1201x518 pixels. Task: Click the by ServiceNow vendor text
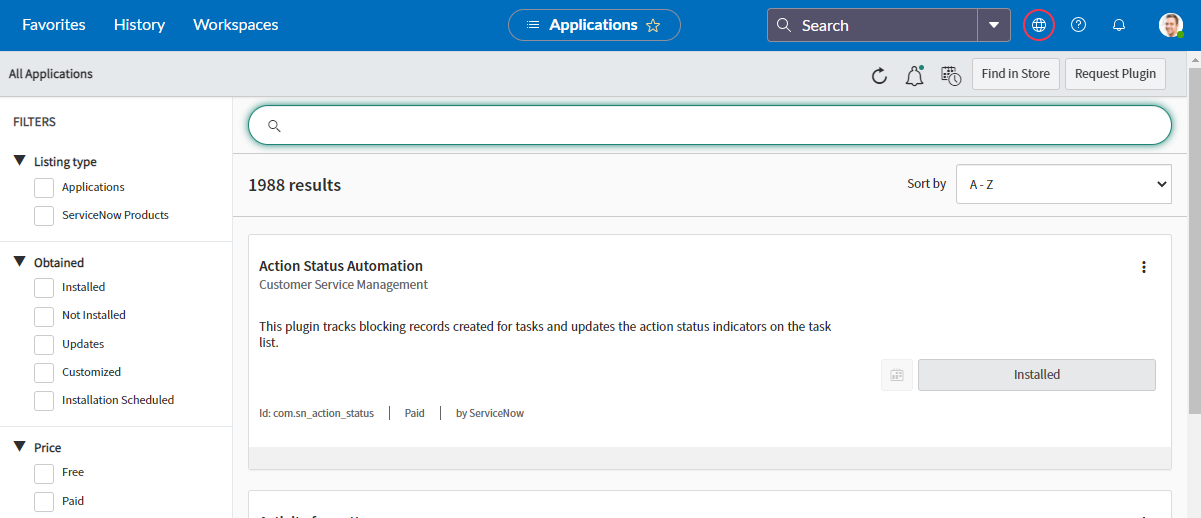pyautogui.click(x=490, y=413)
